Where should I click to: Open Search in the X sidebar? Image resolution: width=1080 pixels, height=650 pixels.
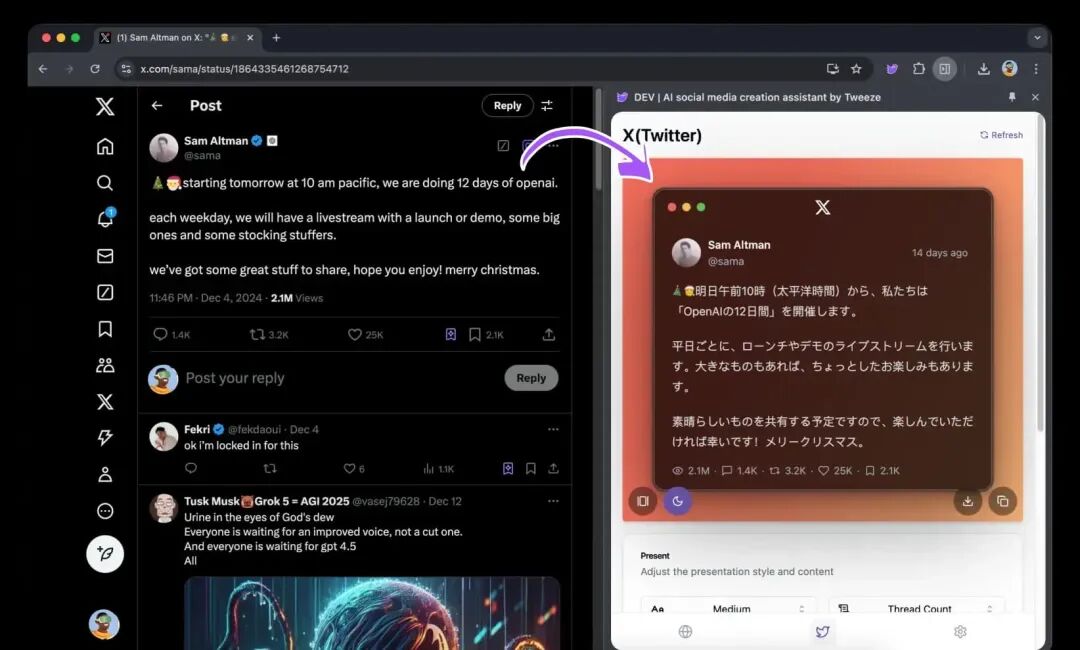(105, 182)
